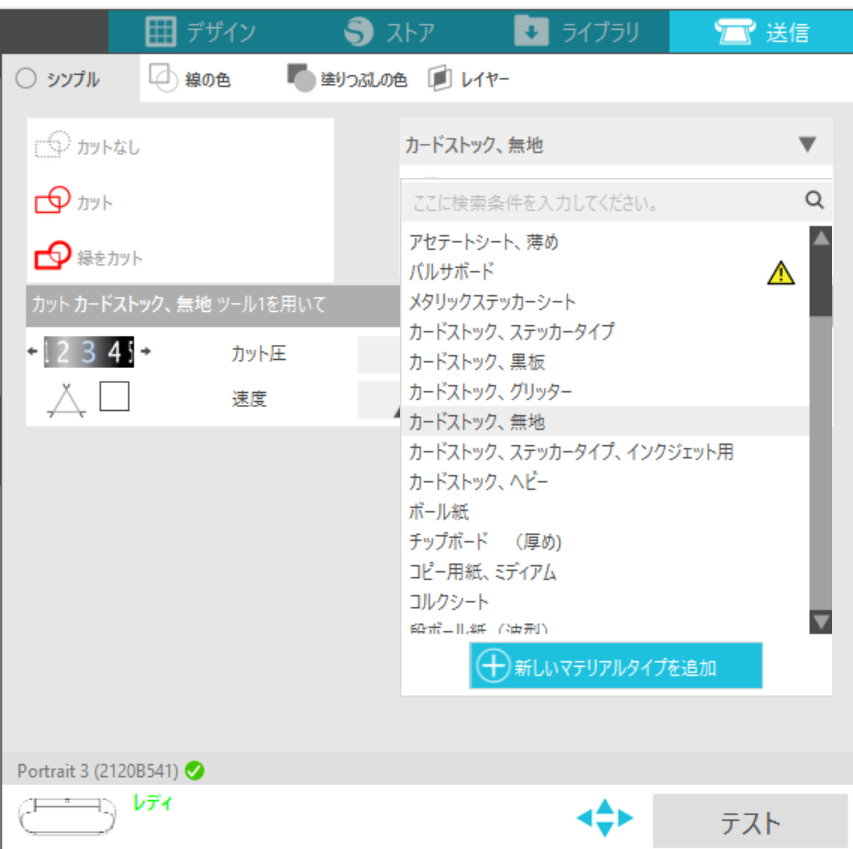Collapse the カードストック、無地 material dropdown arrow
The width and height of the screenshot is (853, 849).
pyautogui.click(x=807, y=144)
